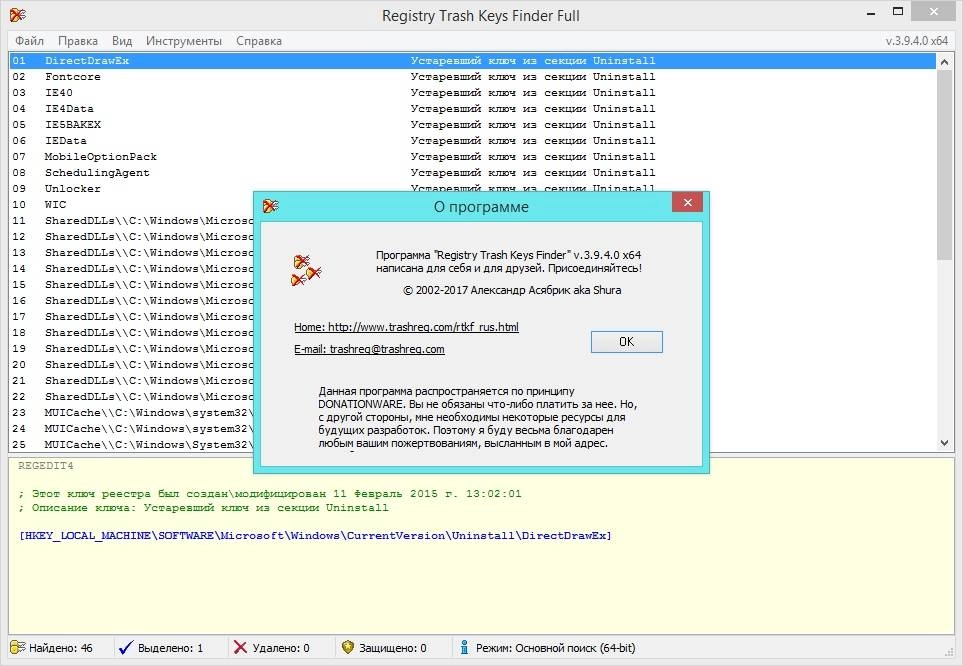
Task: Open the Правка menu
Action: coord(78,41)
